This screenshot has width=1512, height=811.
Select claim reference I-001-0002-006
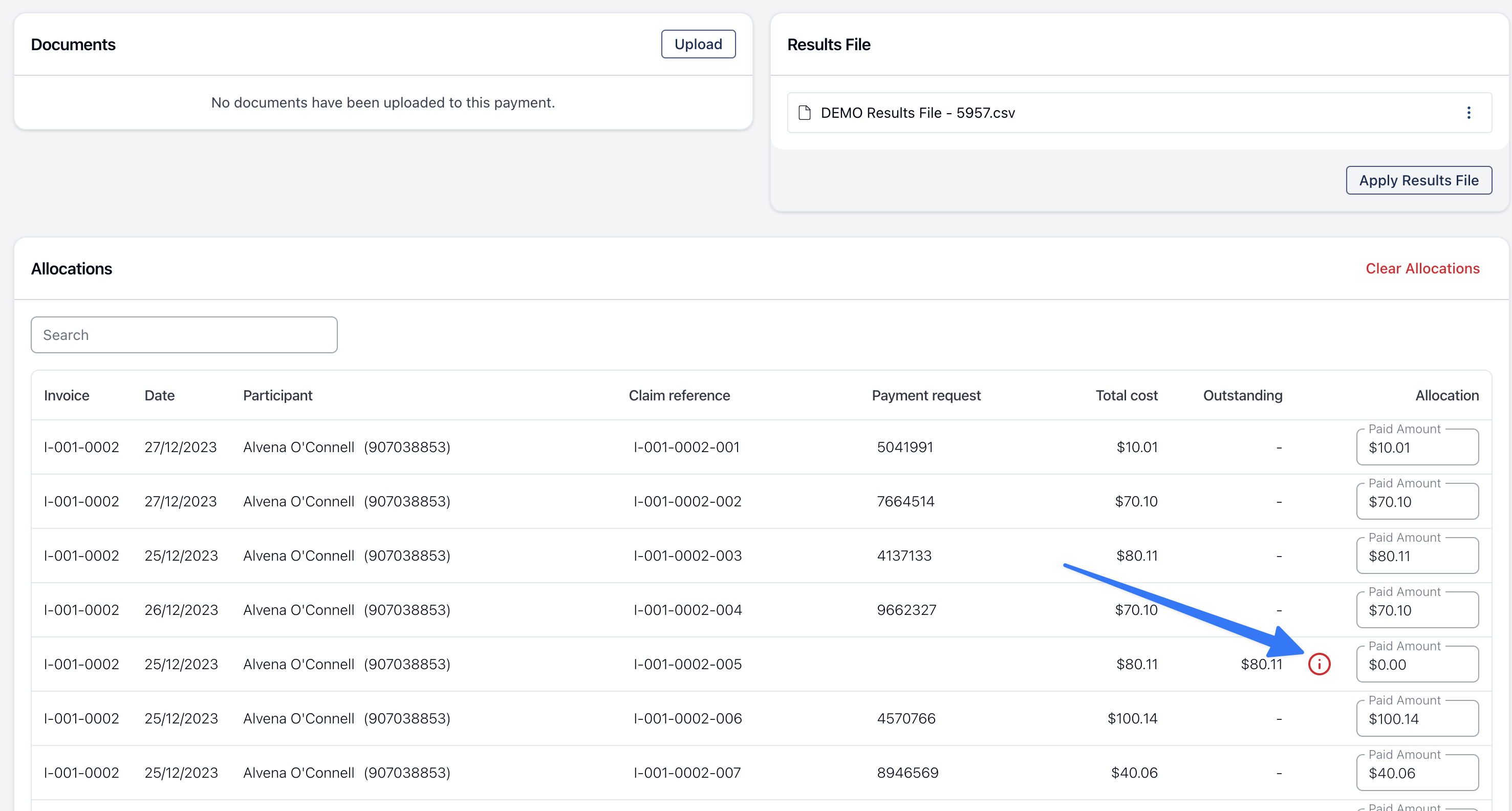point(687,718)
